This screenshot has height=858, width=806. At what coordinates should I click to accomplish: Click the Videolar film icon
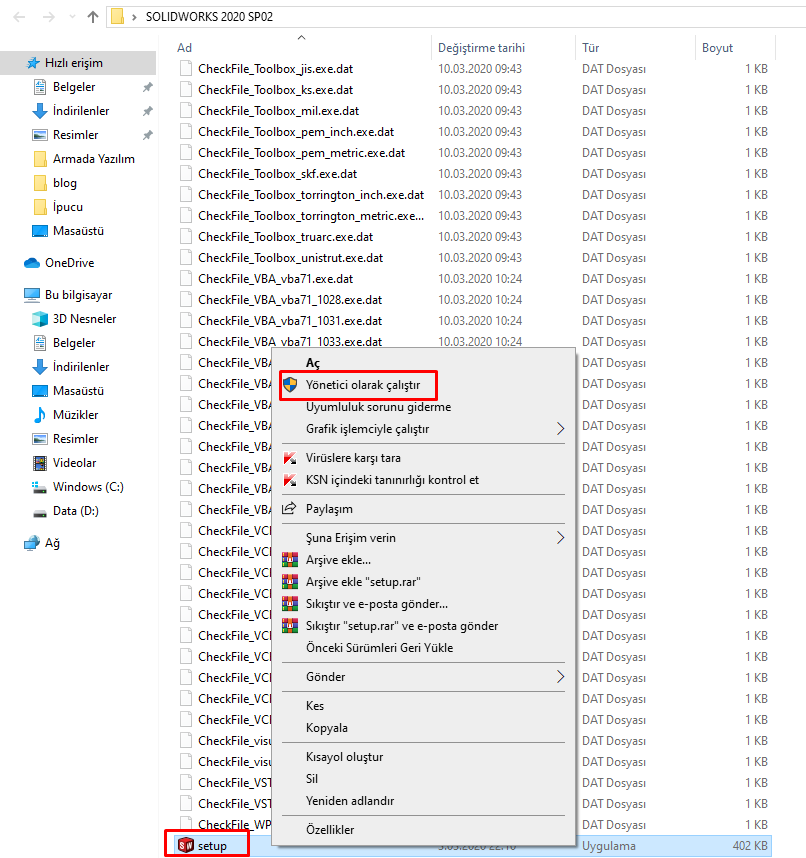40,463
